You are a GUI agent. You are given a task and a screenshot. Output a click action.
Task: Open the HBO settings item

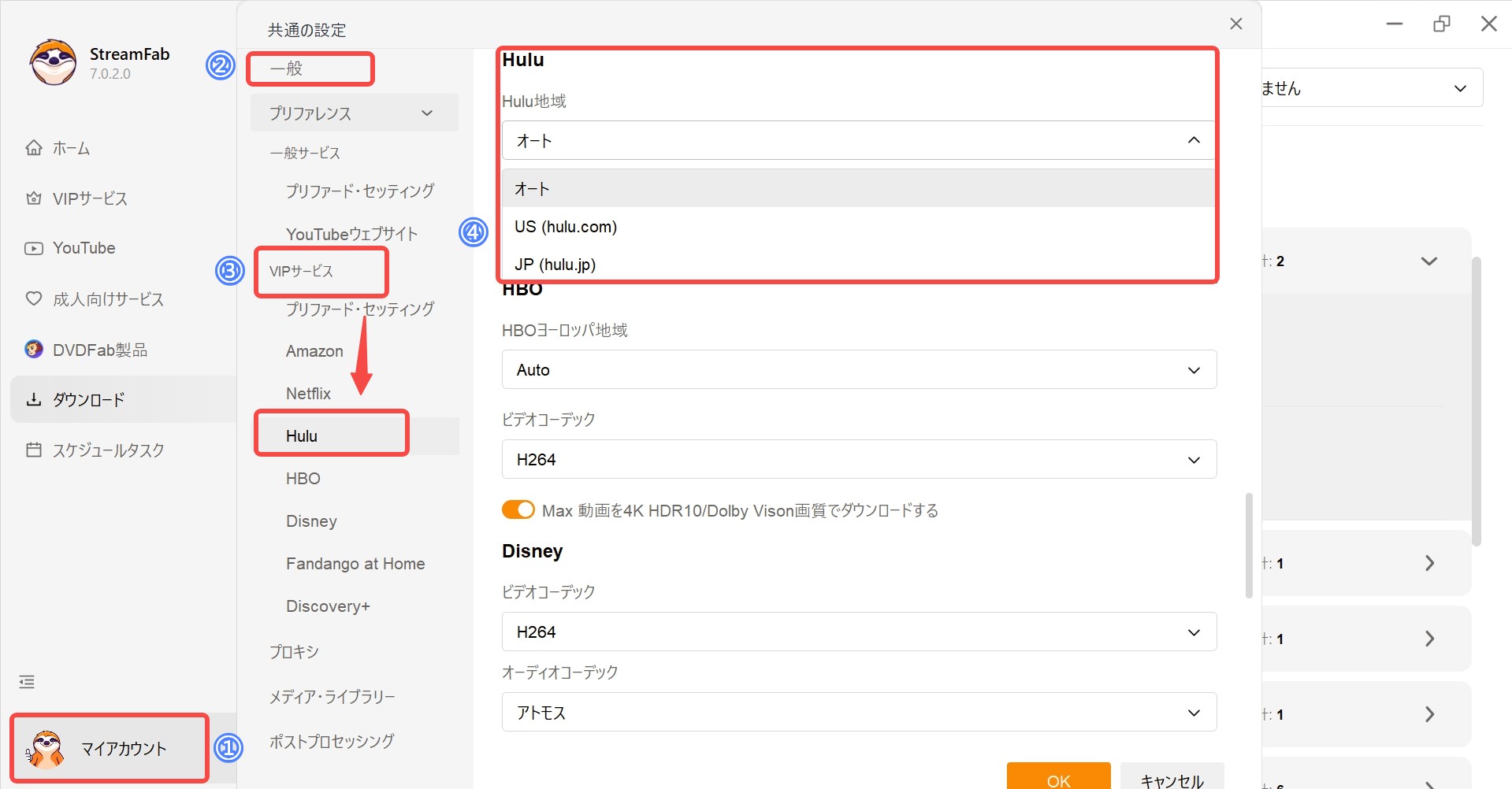[303, 479]
